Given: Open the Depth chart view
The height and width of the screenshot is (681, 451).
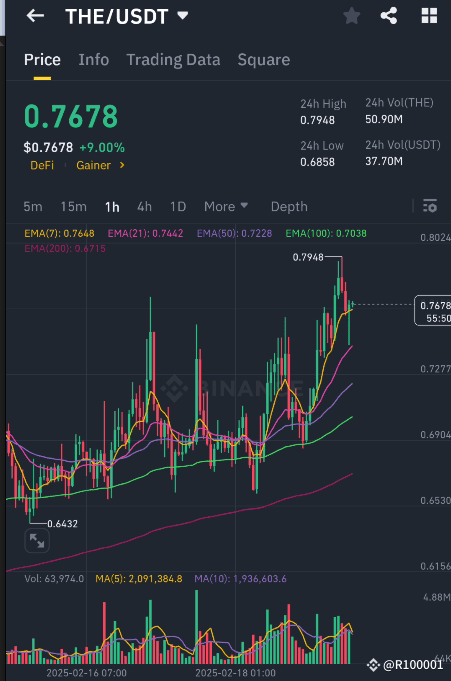Looking at the screenshot, I should click(x=289, y=207).
